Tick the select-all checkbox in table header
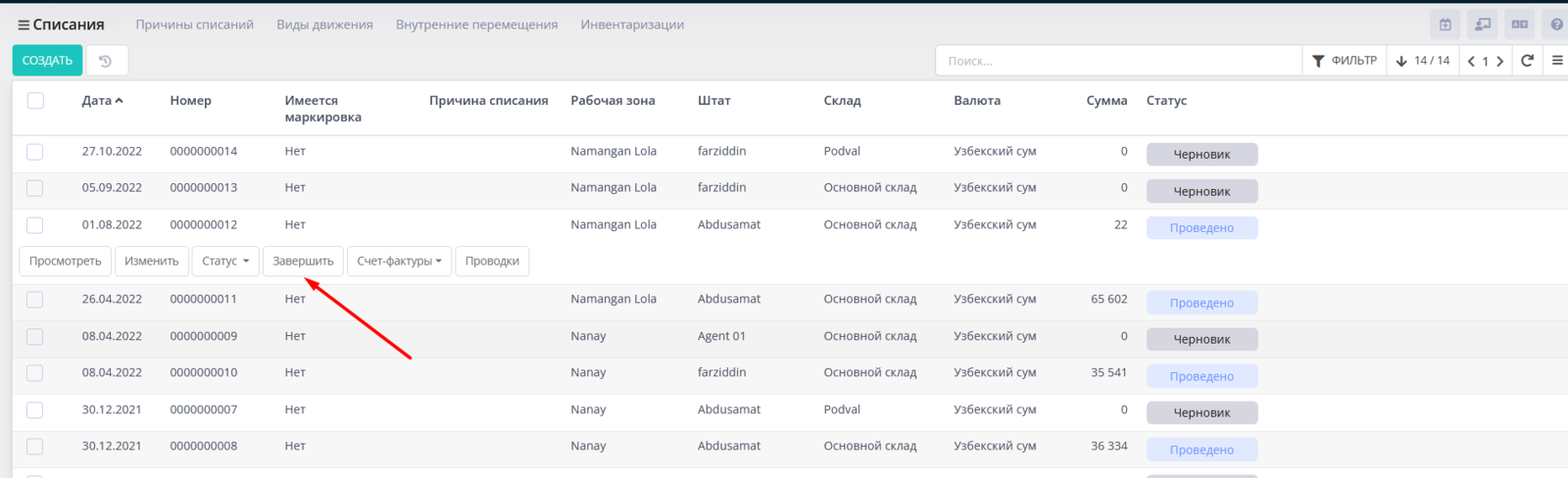1568x478 pixels. click(x=35, y=101)
